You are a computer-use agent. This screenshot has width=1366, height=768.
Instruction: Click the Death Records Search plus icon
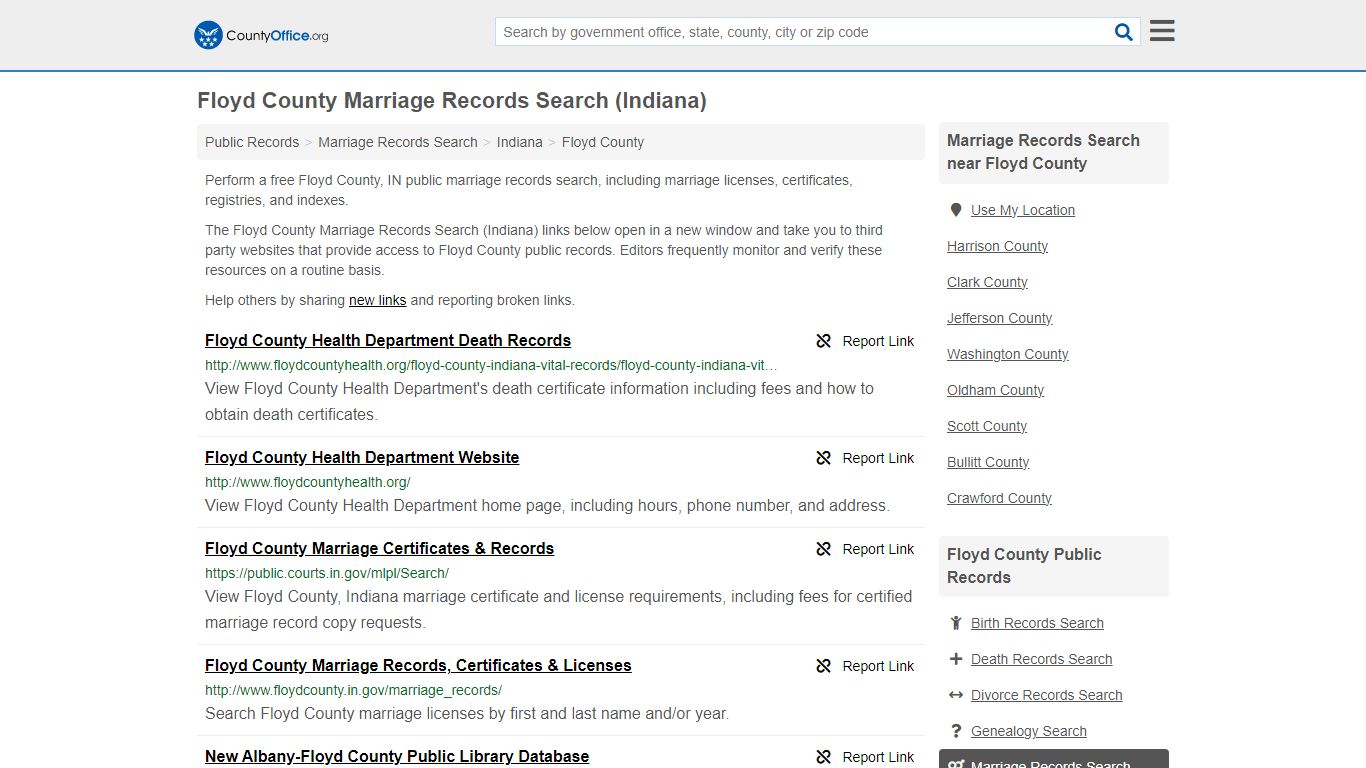pos(956,659)
